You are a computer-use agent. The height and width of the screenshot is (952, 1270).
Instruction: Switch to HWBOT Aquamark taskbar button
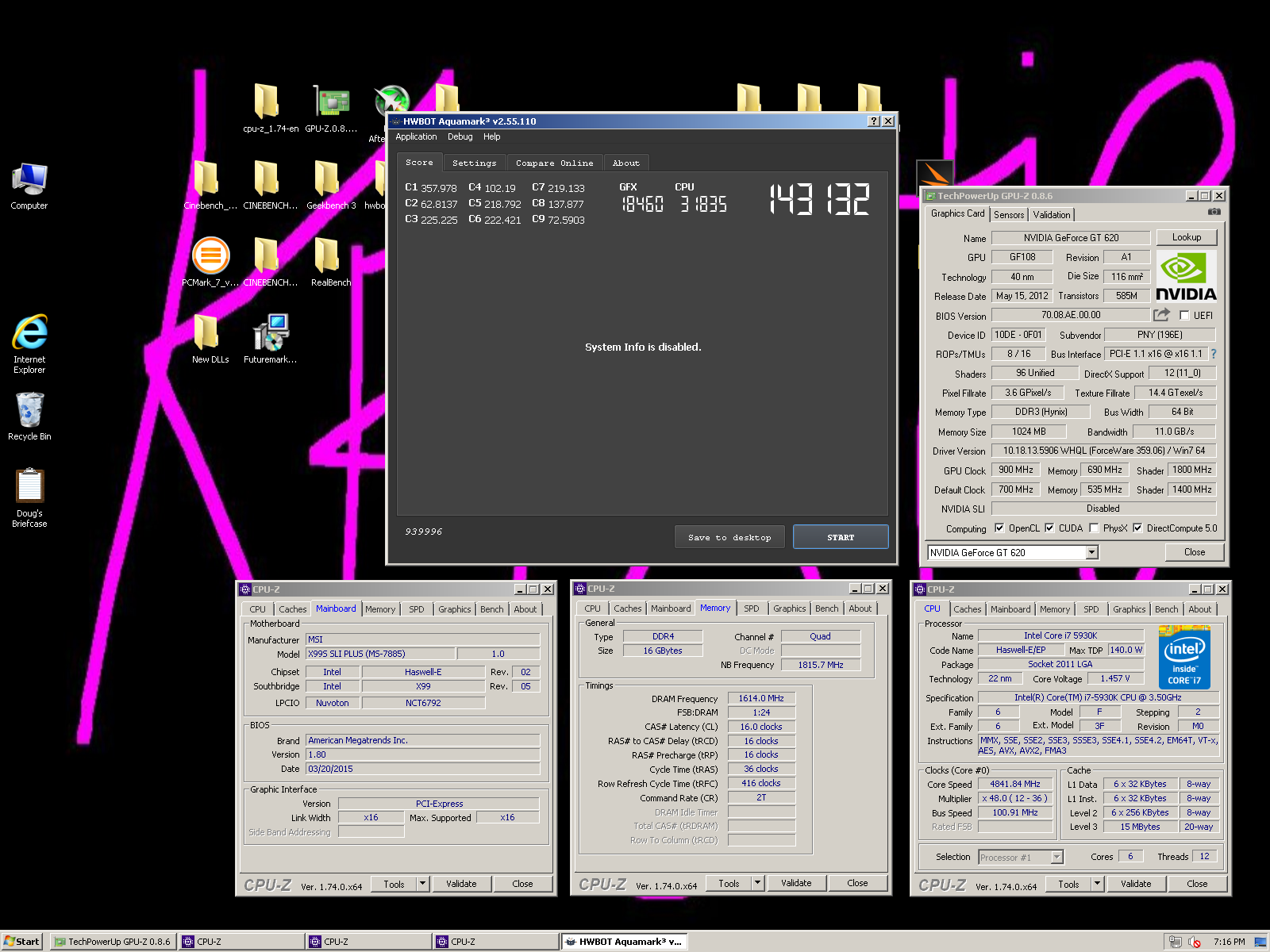[624, 942]
